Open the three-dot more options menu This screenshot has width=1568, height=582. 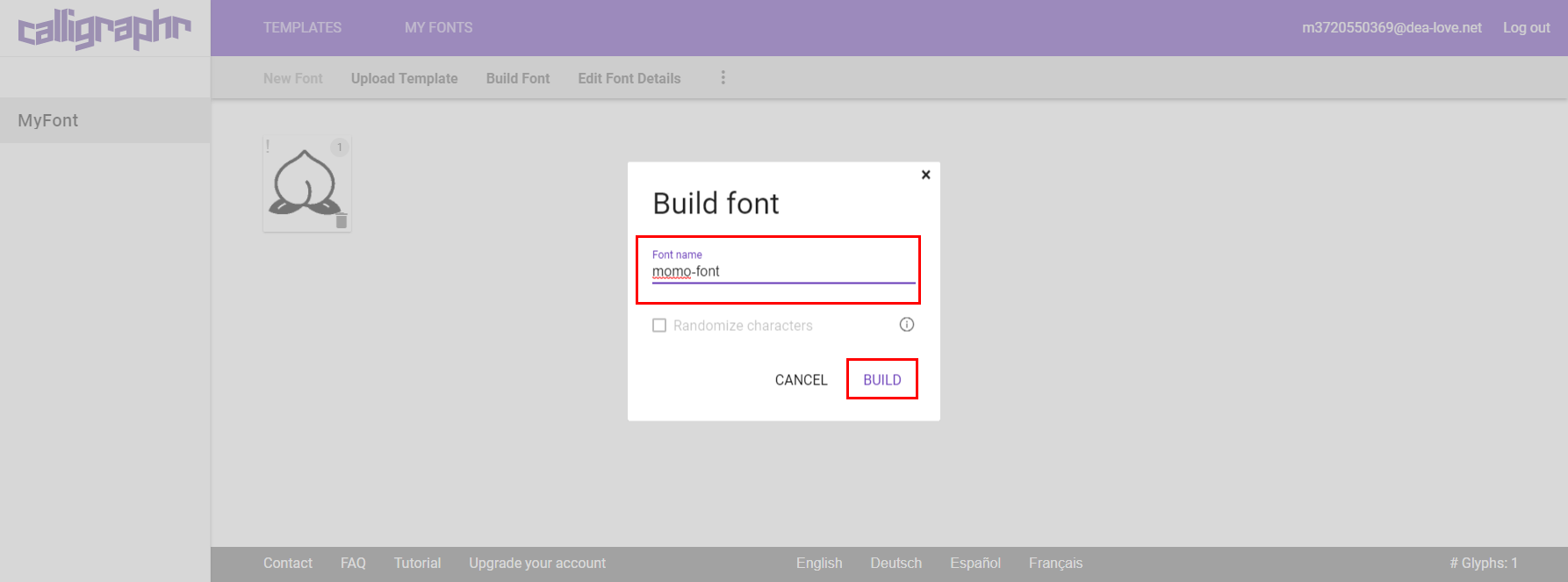[723, 78]
